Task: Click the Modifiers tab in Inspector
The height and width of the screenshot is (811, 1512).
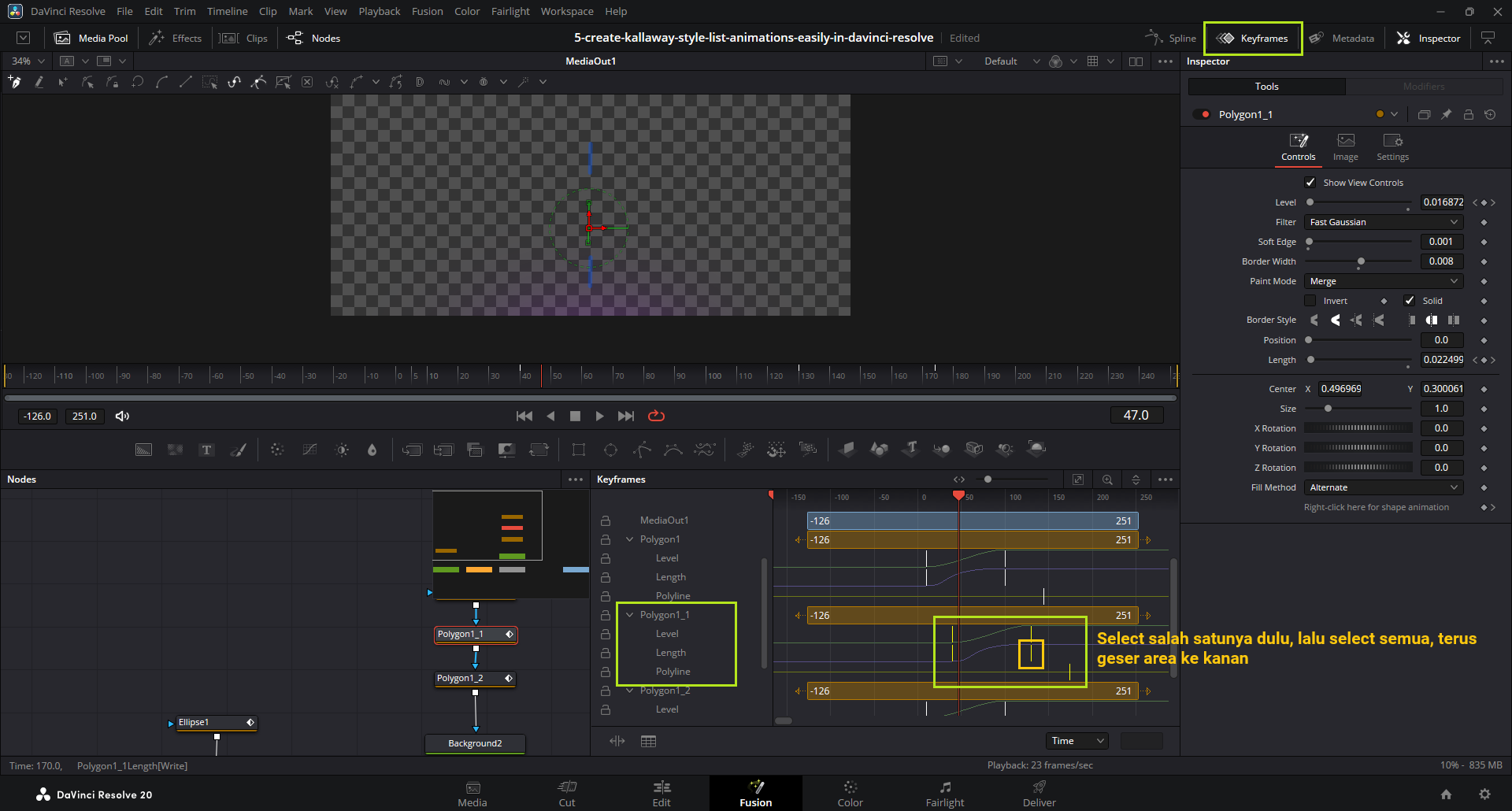Action: tap(1423, 87)
